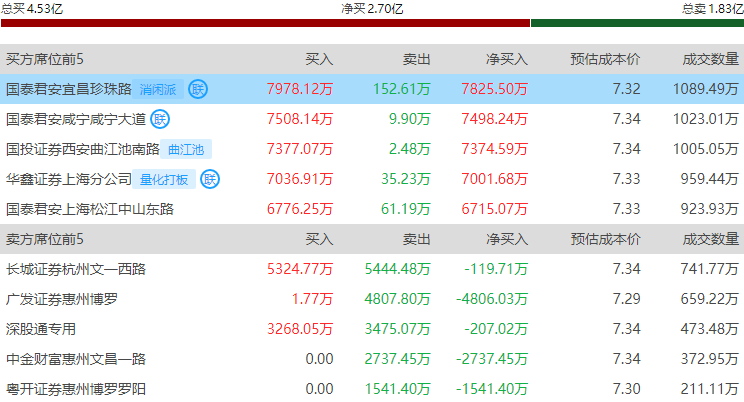This screenshot has height=402, width=744.
Task: Open seat 国投证券西安曲江池南路
Action: pyautogui.click(x=83, y=149)
